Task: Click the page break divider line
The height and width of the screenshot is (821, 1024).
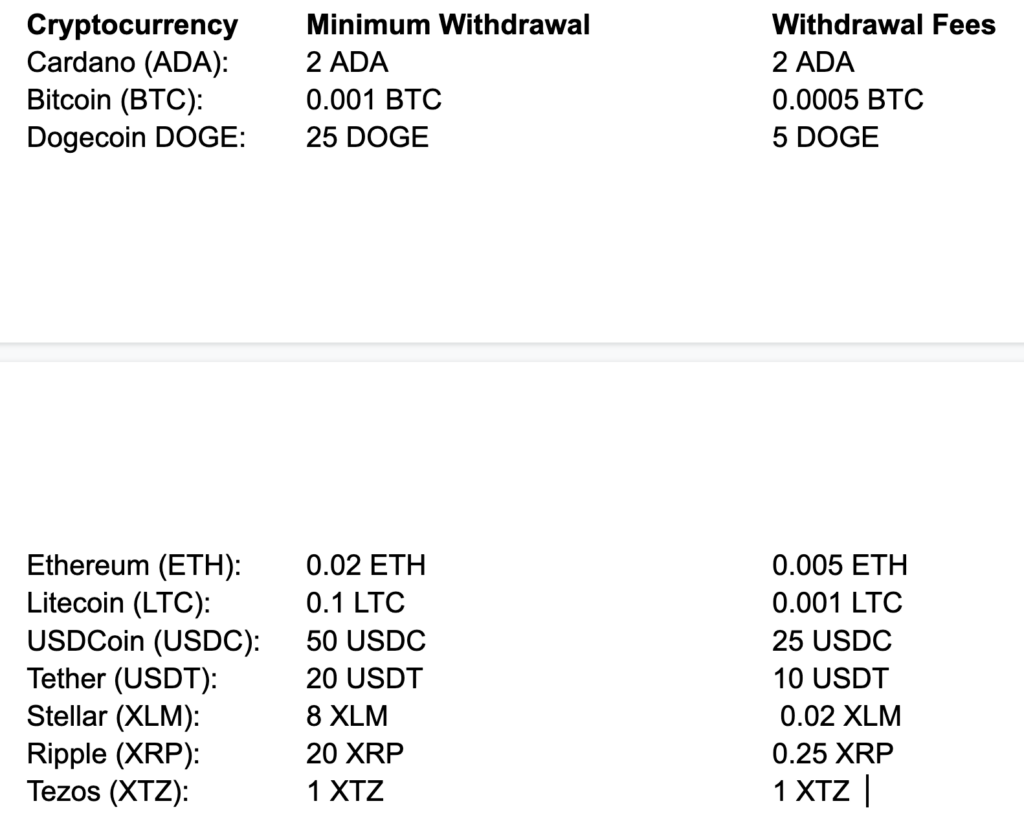Action: pos(512,345)
